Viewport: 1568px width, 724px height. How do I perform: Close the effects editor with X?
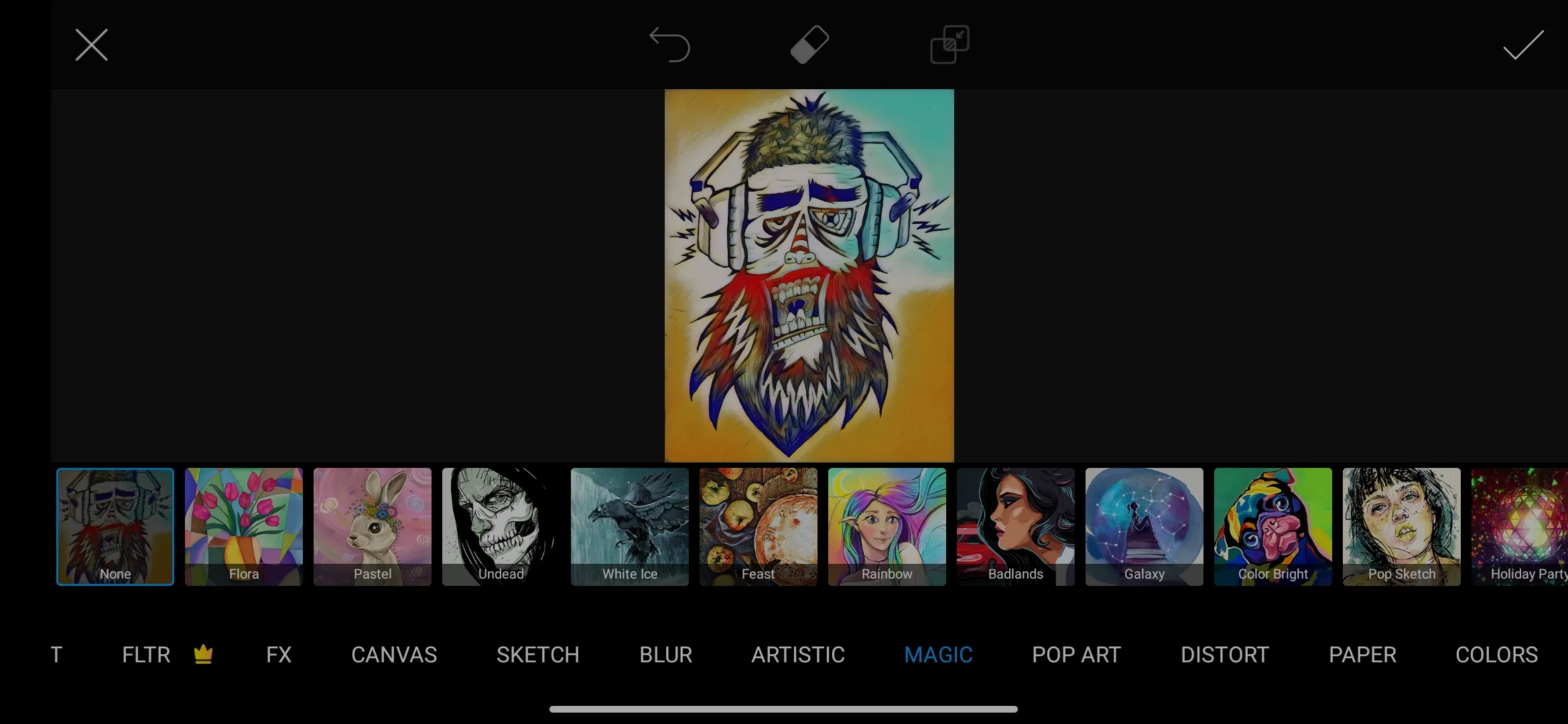pos(91,45)
